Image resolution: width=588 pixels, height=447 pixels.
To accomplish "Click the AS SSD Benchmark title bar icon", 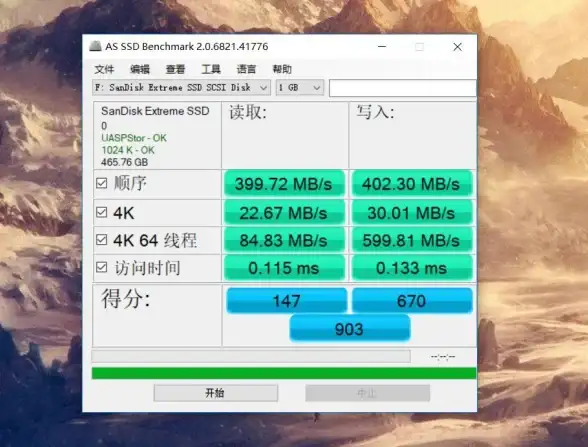I will pyautogui.click(x=95, y=46).
